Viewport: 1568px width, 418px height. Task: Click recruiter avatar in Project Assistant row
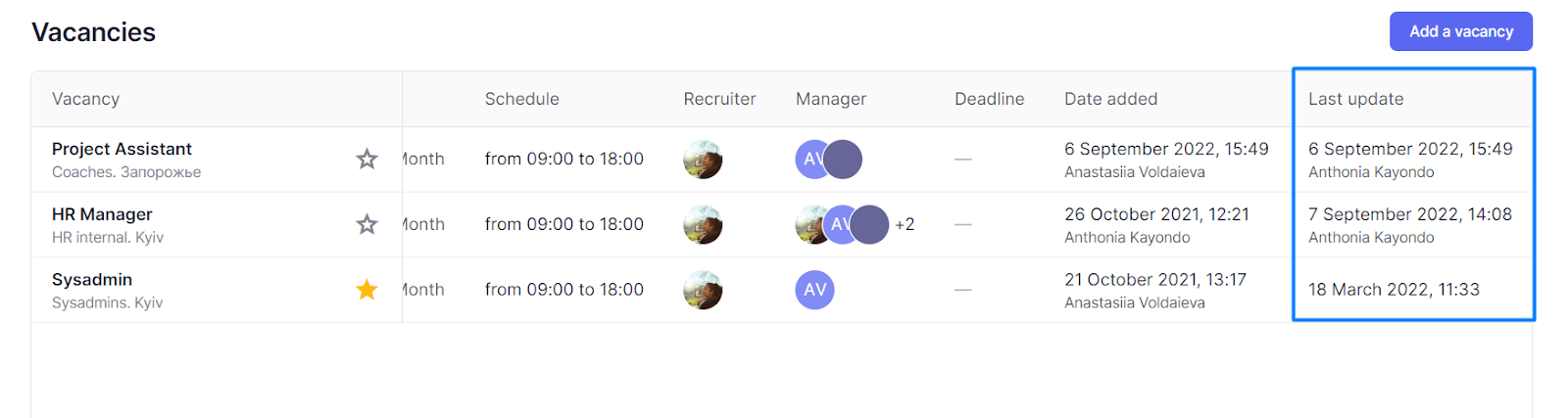point(703,159)
